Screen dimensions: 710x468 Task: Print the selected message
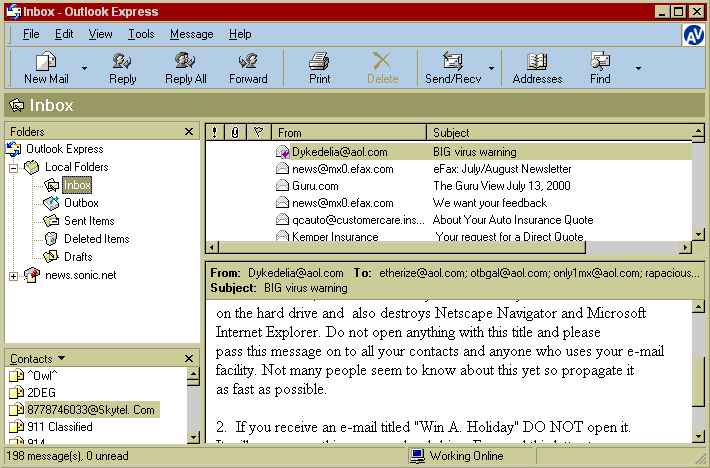pos(320,68)
